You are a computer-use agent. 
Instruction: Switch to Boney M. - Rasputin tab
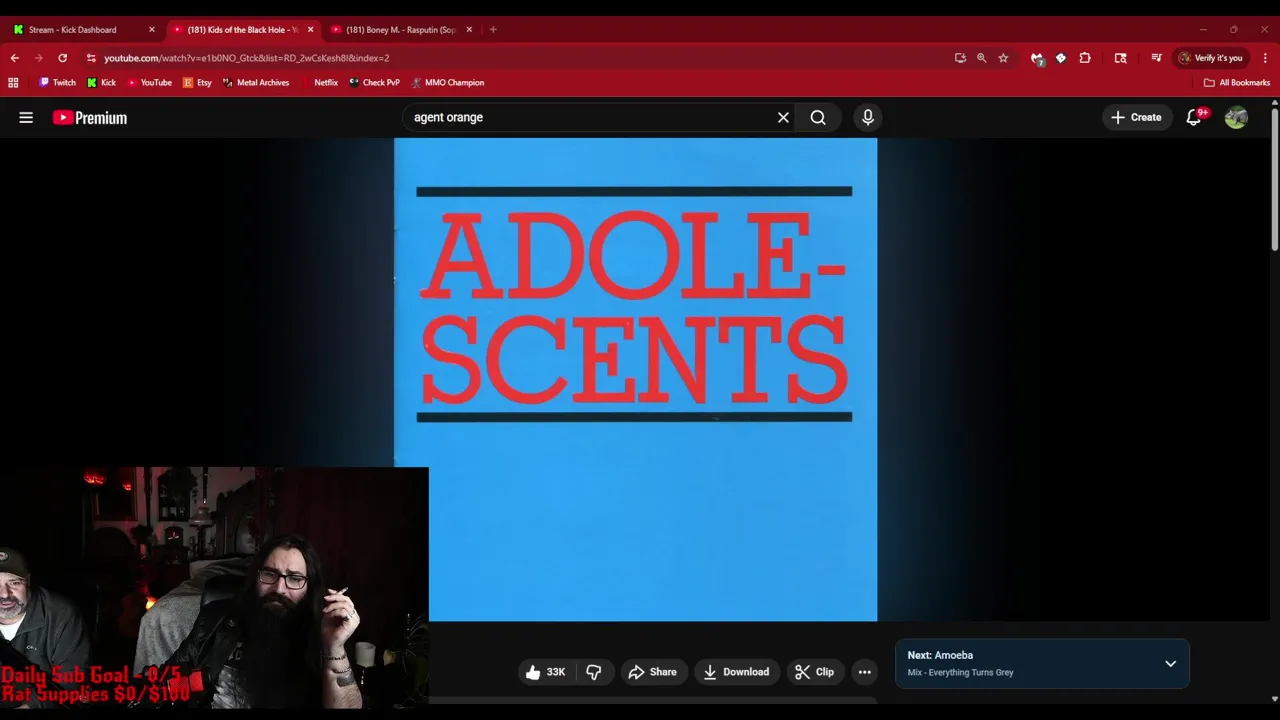pos(400,30)
